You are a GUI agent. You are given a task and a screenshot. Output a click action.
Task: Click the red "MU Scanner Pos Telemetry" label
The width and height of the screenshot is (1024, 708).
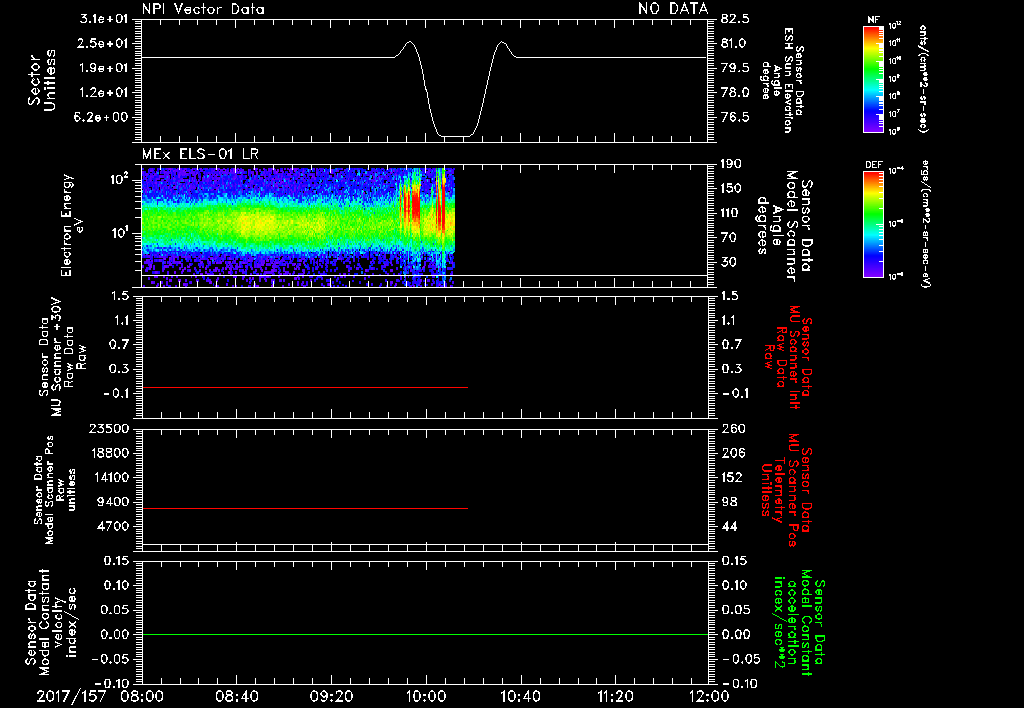coord(787,490)
